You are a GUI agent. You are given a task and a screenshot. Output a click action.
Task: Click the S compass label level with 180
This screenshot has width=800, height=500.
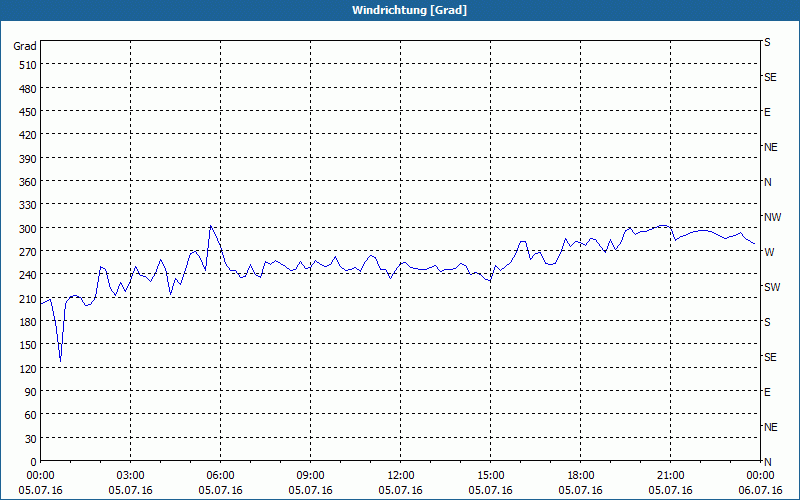pos(767,322)
